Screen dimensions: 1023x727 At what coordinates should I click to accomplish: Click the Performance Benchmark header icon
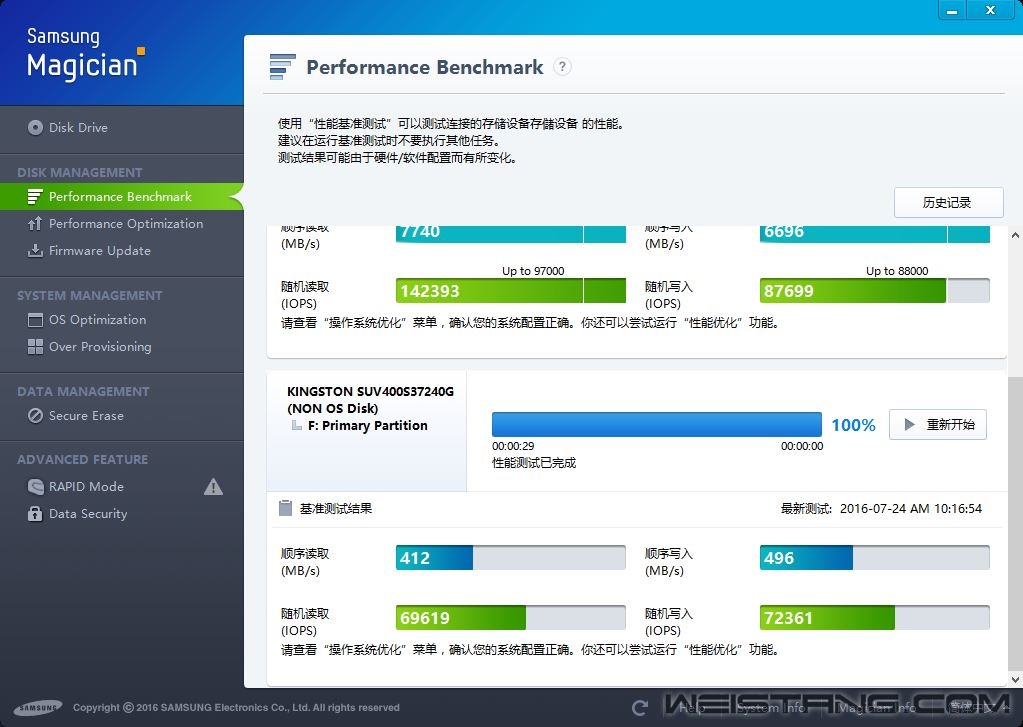[282, 67]
